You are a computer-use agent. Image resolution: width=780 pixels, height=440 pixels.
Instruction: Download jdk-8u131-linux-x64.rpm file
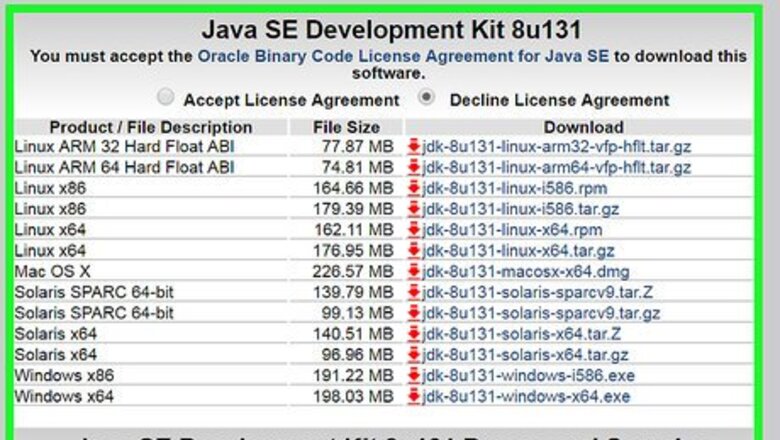click(512, 230)
